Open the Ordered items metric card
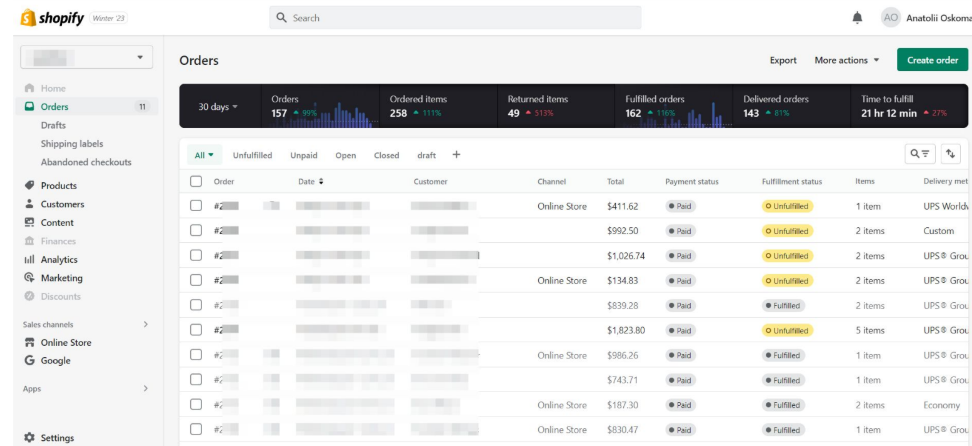Screen dimensions: 972x446 coord(438,106)
